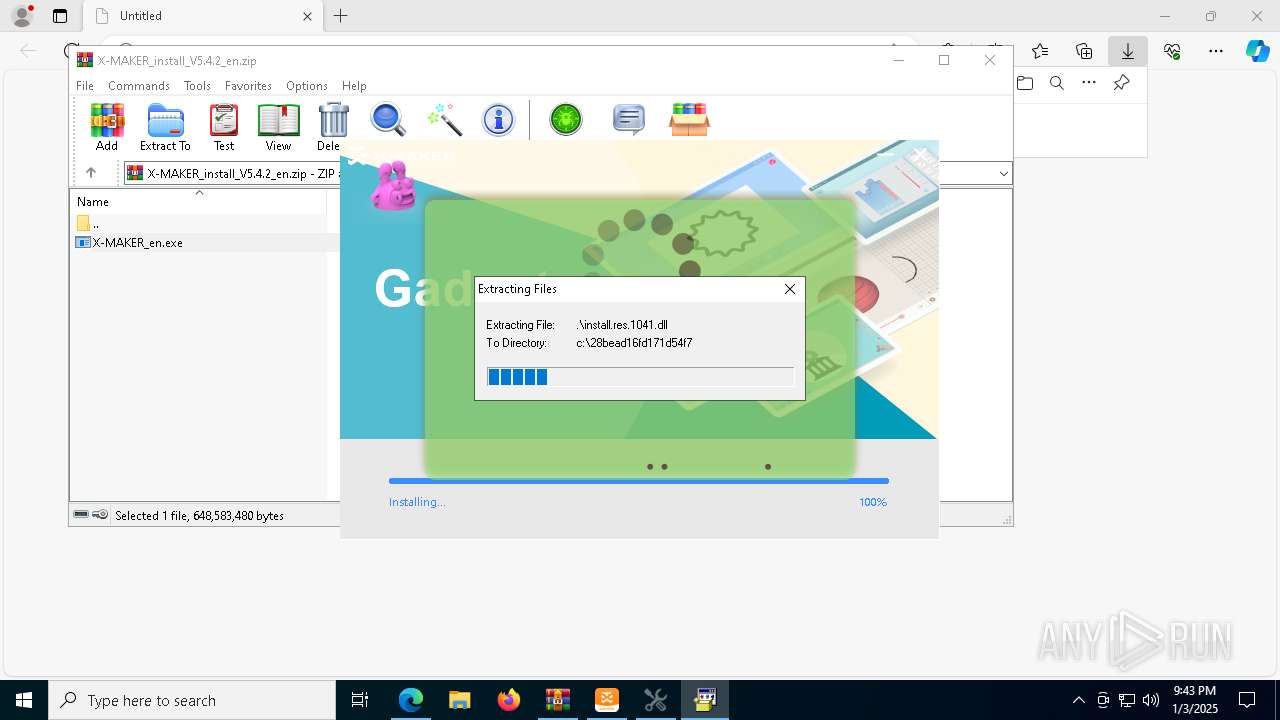The height and width of the screenshot is (720, 1280).
Task: Click the '100%' progress label
Action: click(873, 502)
